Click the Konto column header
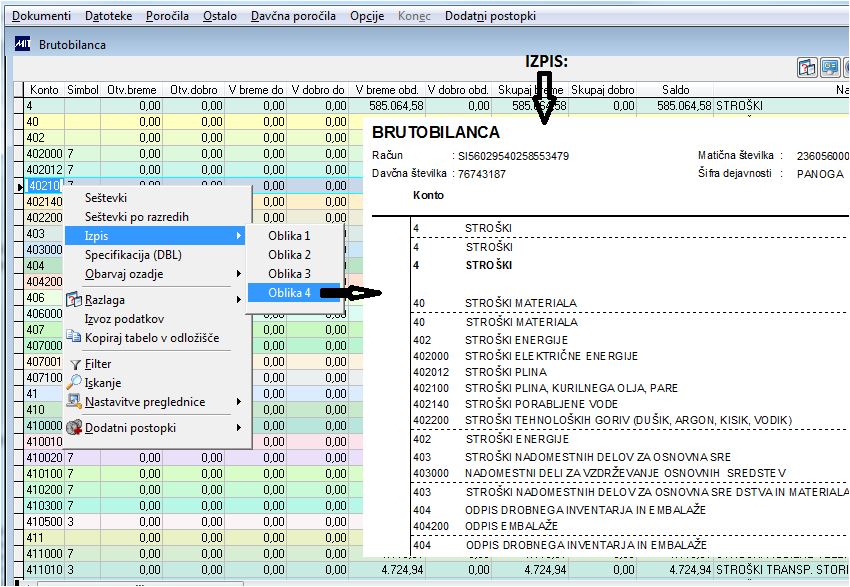850x587 pixels. pos(44,90)
